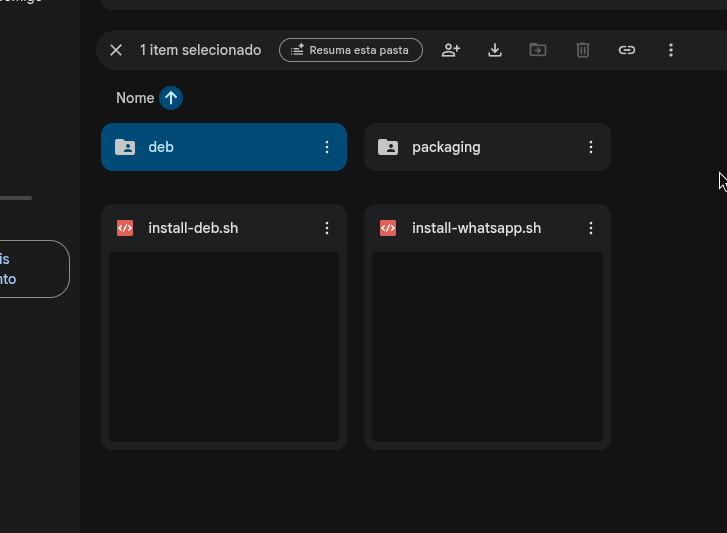Viewport: 727px width, 533px height.
Task: Open more options for 'deb' folder
Action: 327,147
